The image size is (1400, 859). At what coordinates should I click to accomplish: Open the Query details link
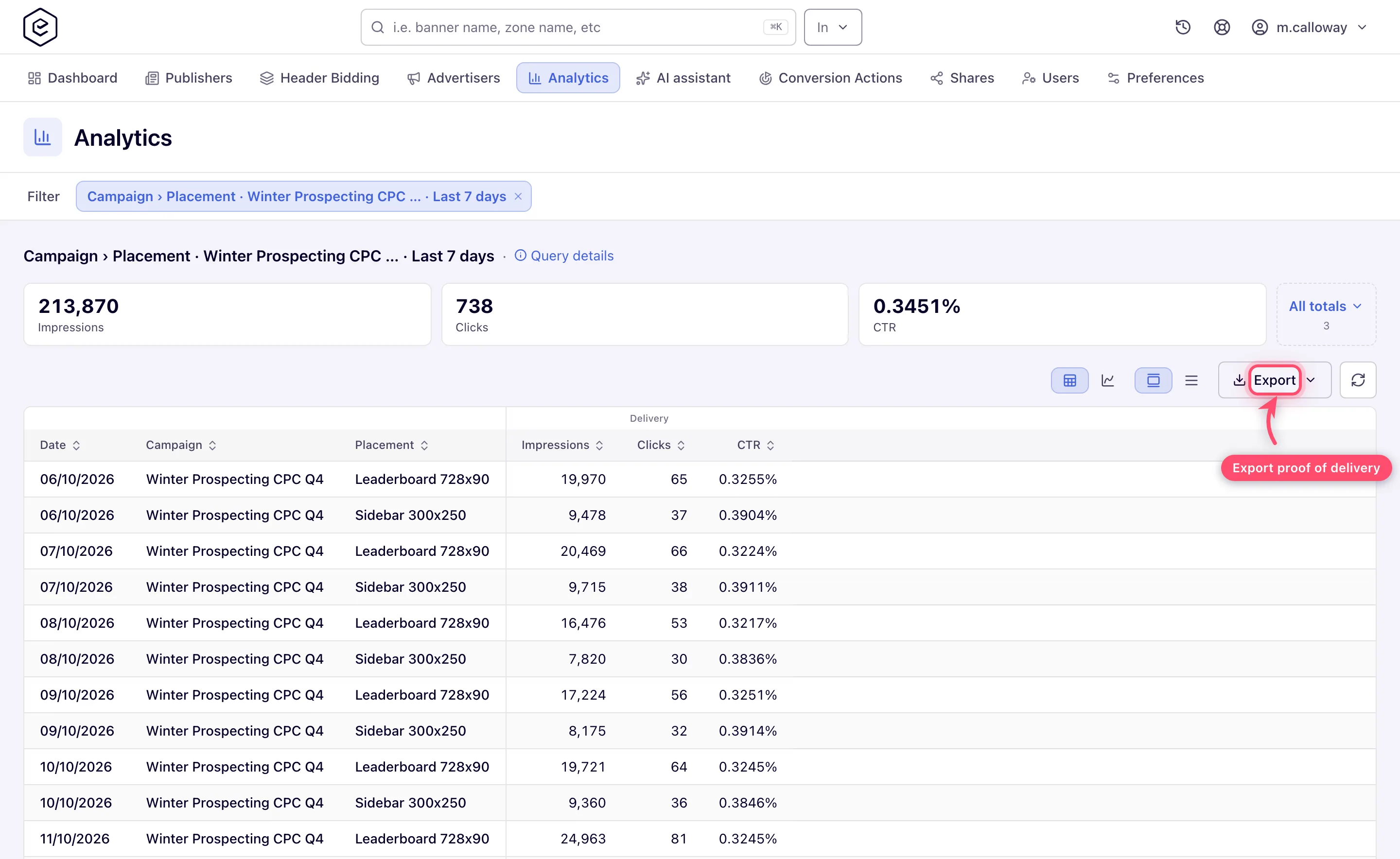(564, 256)
